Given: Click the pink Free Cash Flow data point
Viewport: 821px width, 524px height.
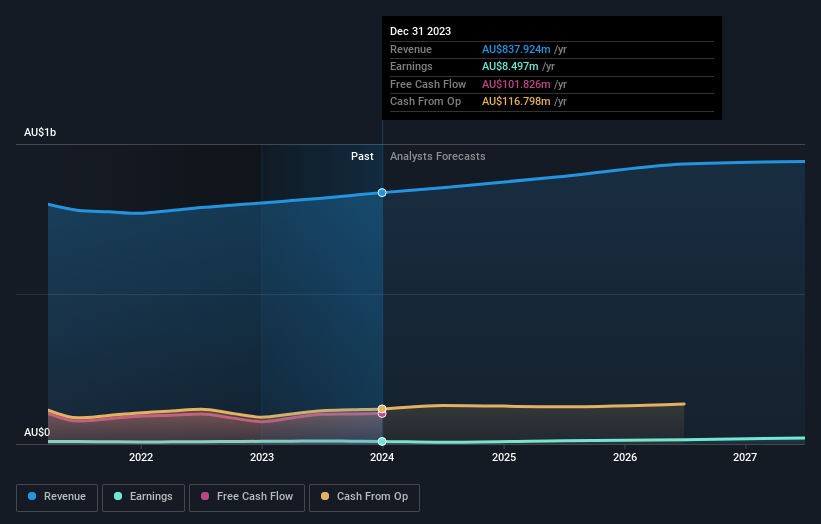Looking at the screenshot, I should 382,415.
